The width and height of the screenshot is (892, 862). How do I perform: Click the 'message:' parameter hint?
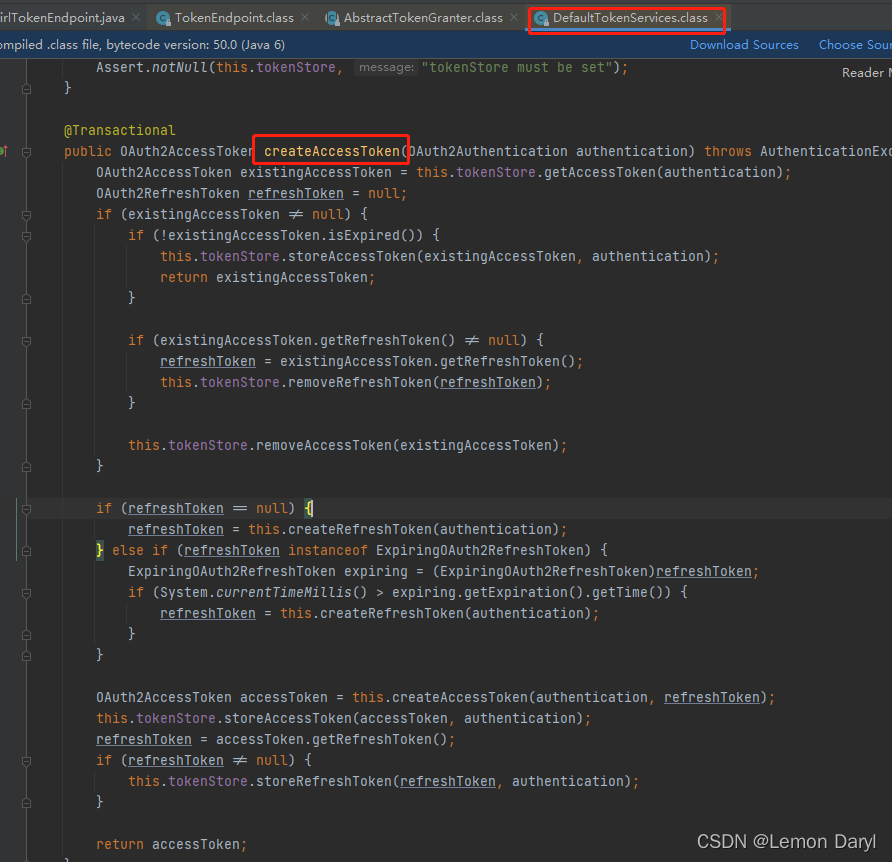click(386, 68)
